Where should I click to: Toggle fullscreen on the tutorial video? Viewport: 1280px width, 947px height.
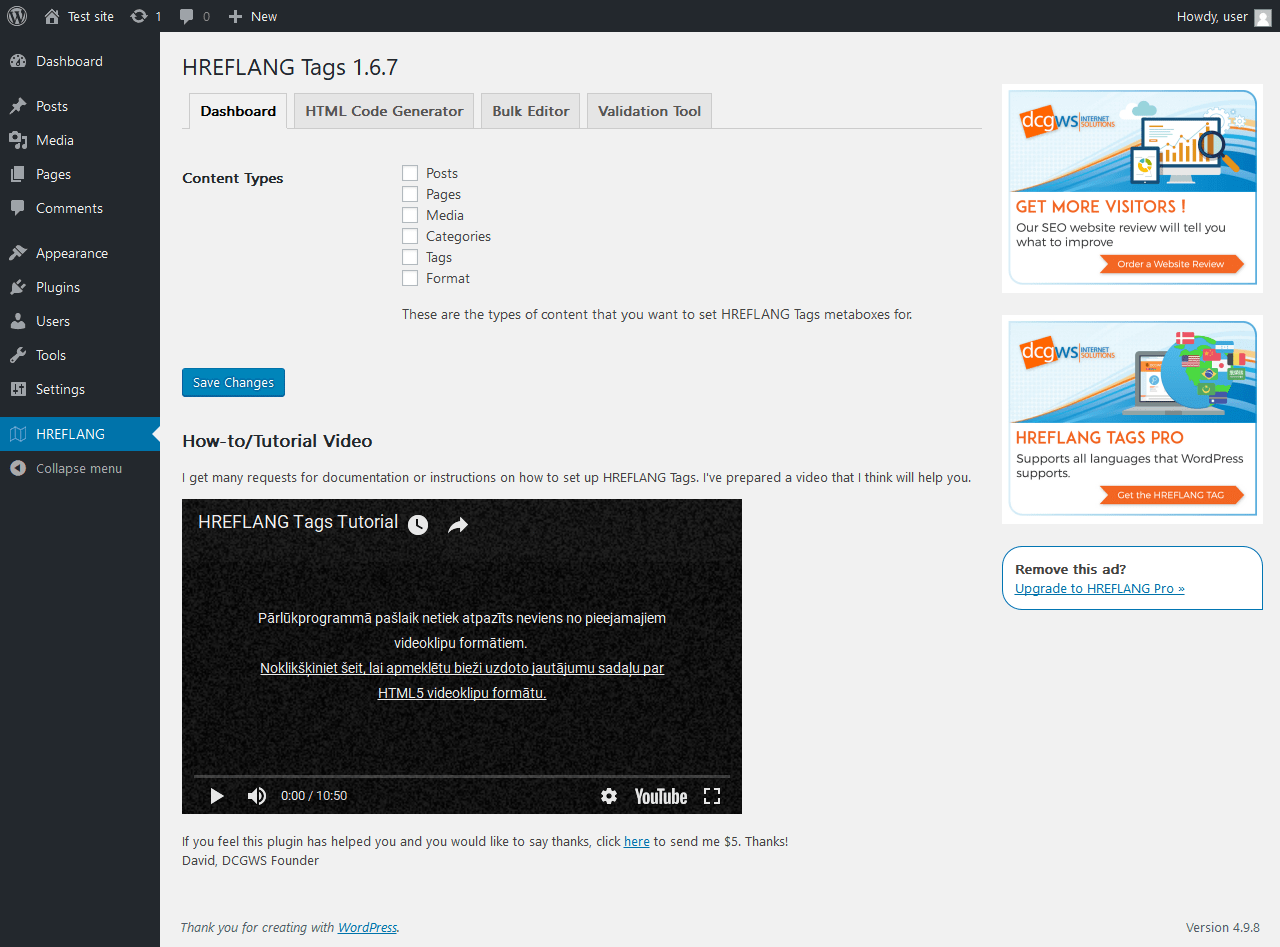click(712, 796)
